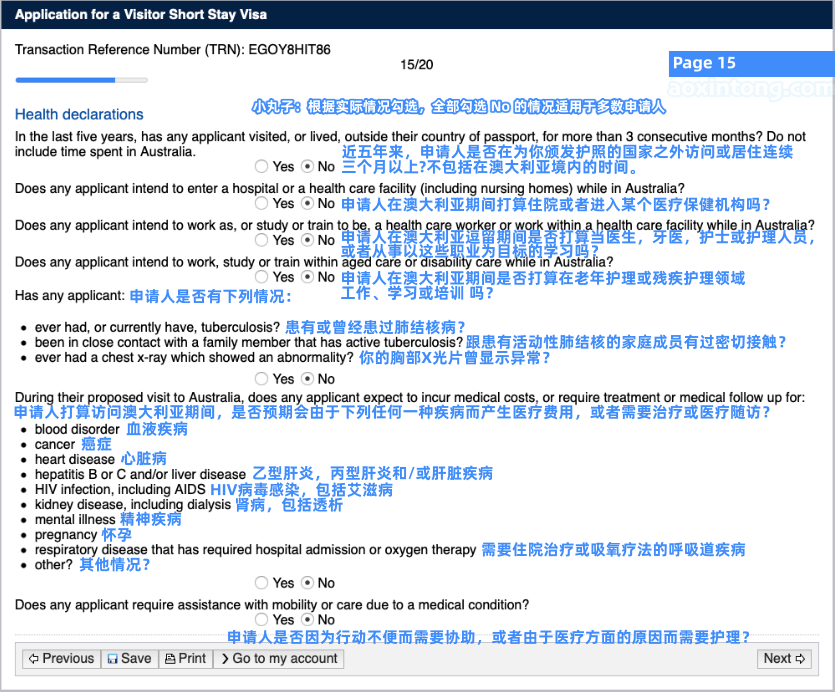Select No for working as health care worker
The height and width of the screenshot is (692, 835).
308,240
